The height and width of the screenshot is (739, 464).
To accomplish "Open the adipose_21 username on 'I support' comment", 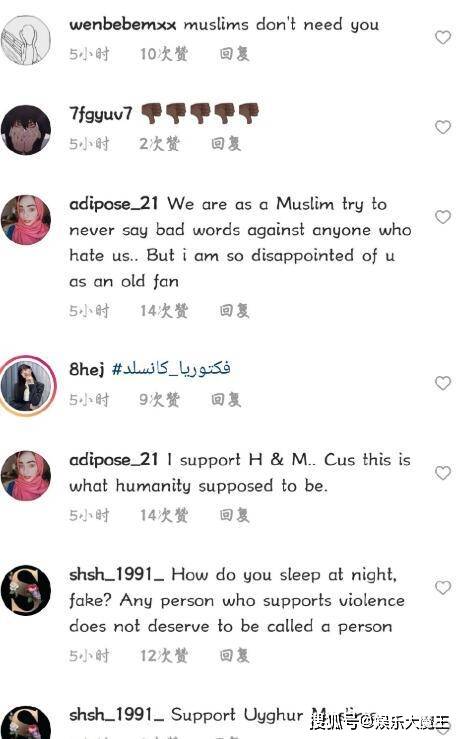I will tap(114, 460).
